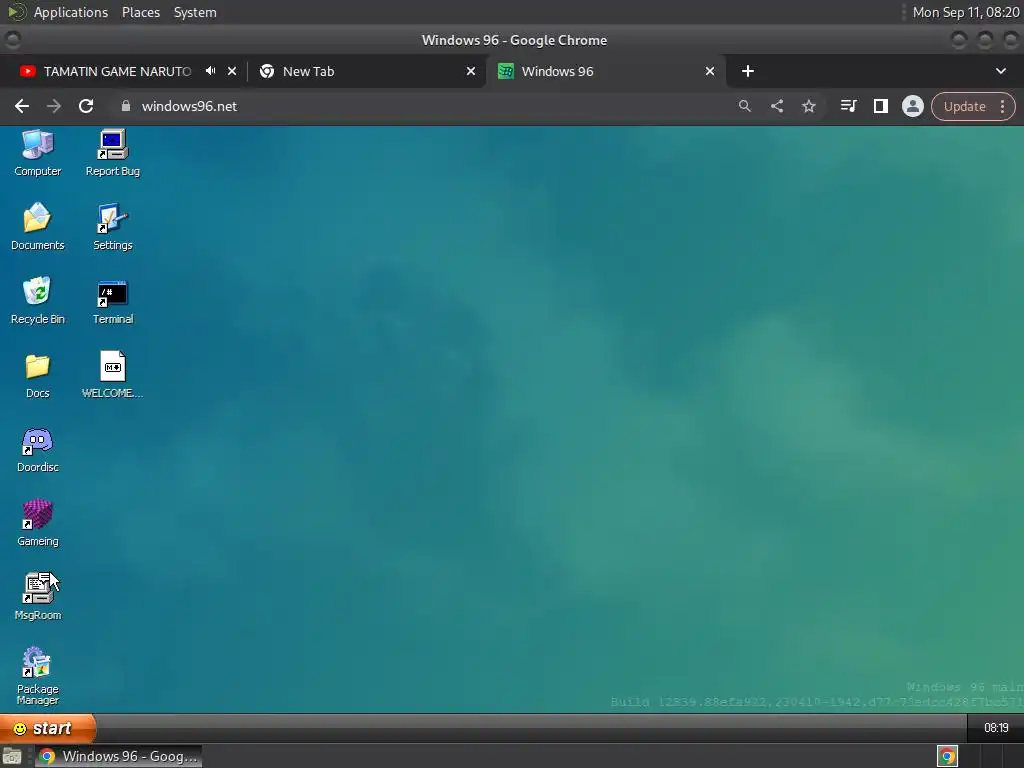Open the Report Bug shortcut

tap(112, 153)
